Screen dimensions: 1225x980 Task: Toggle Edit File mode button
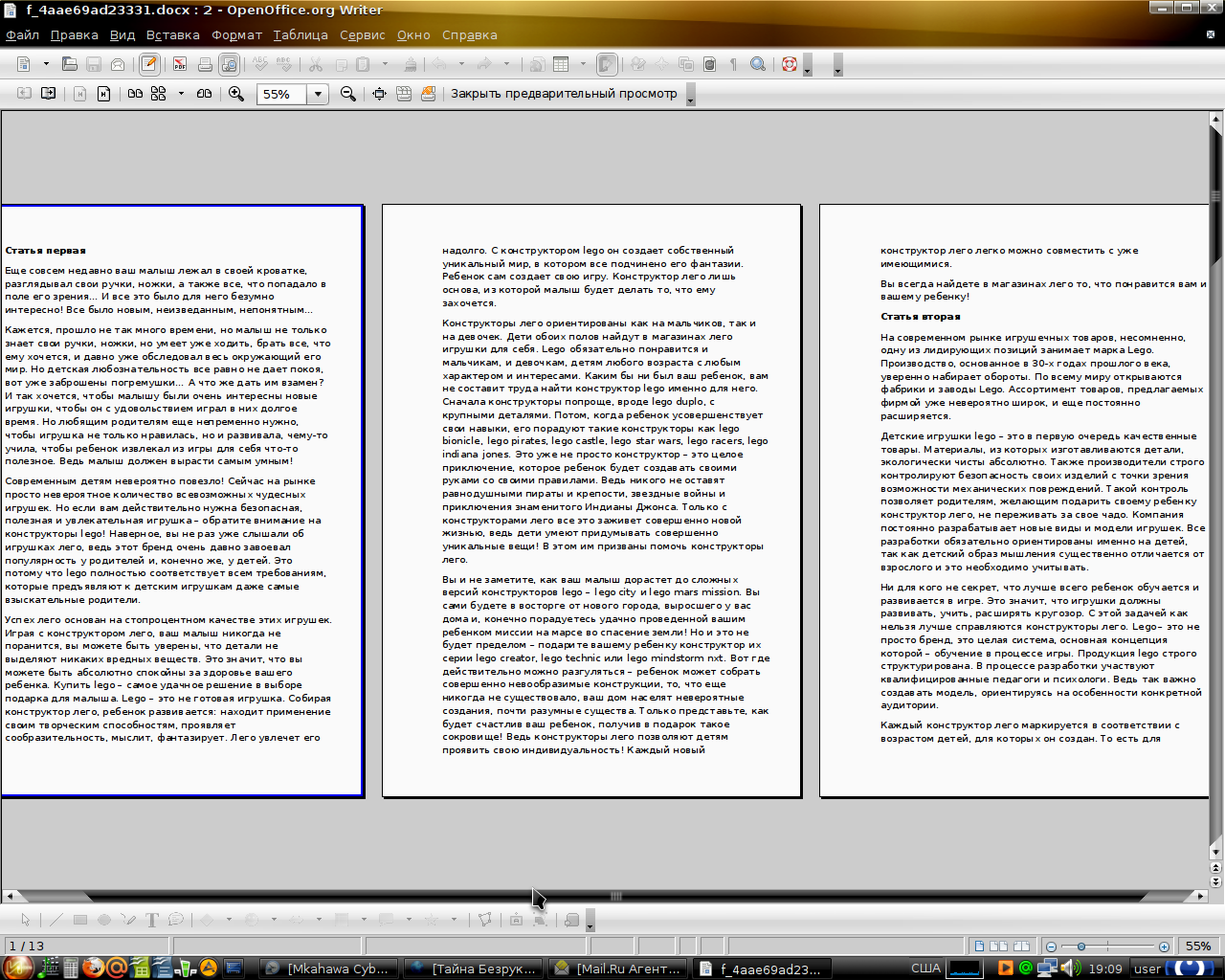point(149,64)
